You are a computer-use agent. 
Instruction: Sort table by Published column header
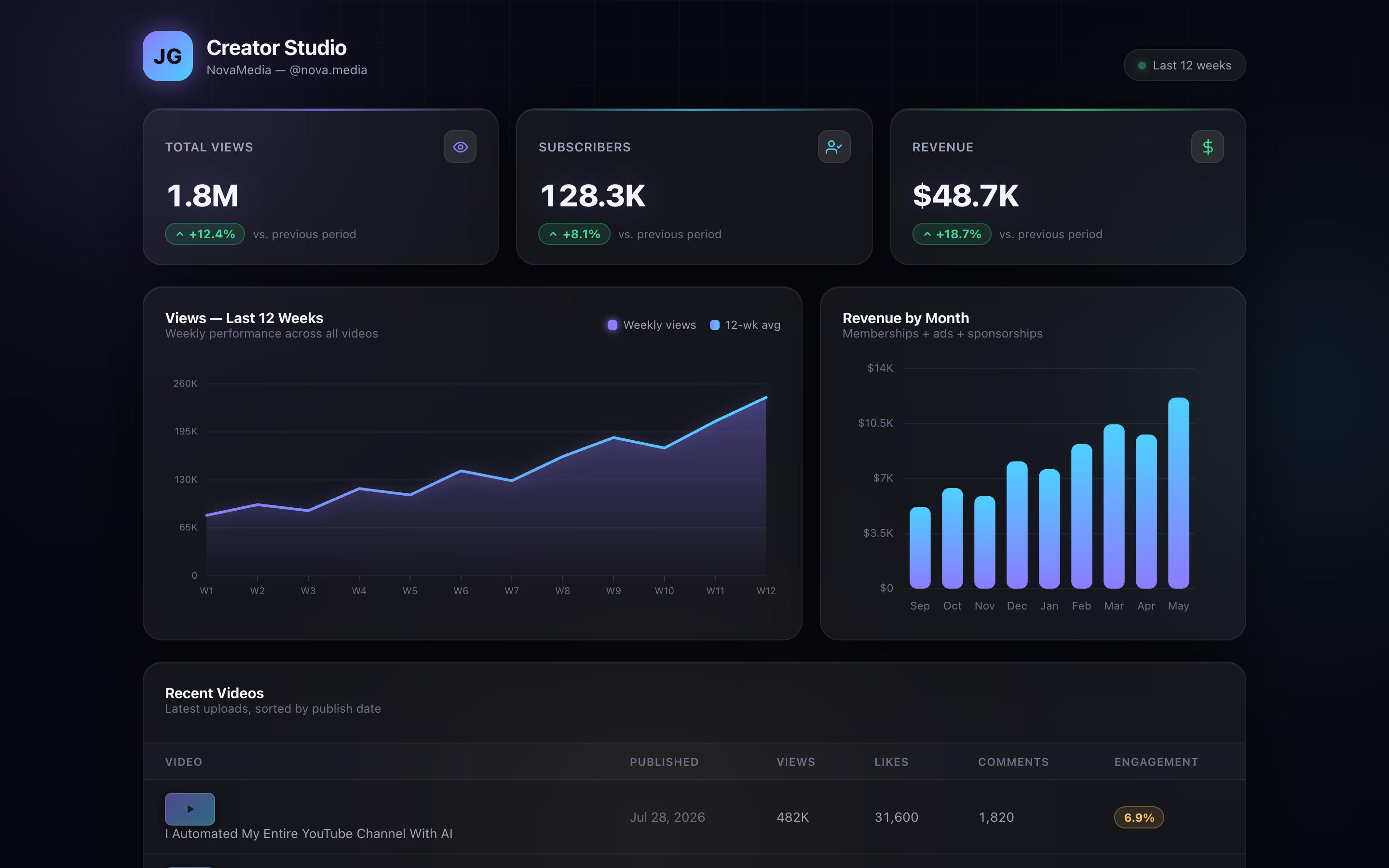tap(664, 762)
